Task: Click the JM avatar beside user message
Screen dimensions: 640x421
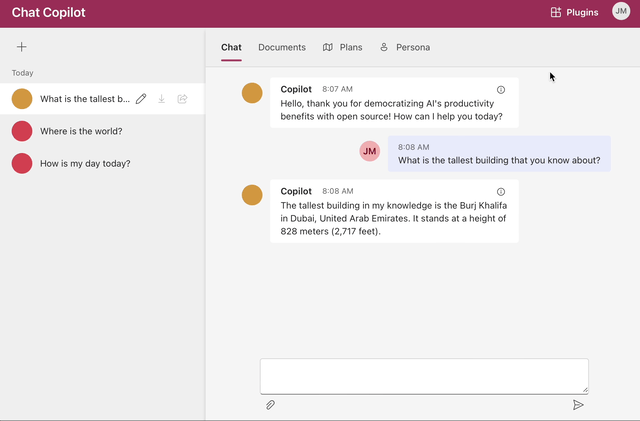Action: pyautogui.click(x=370, y=151)
